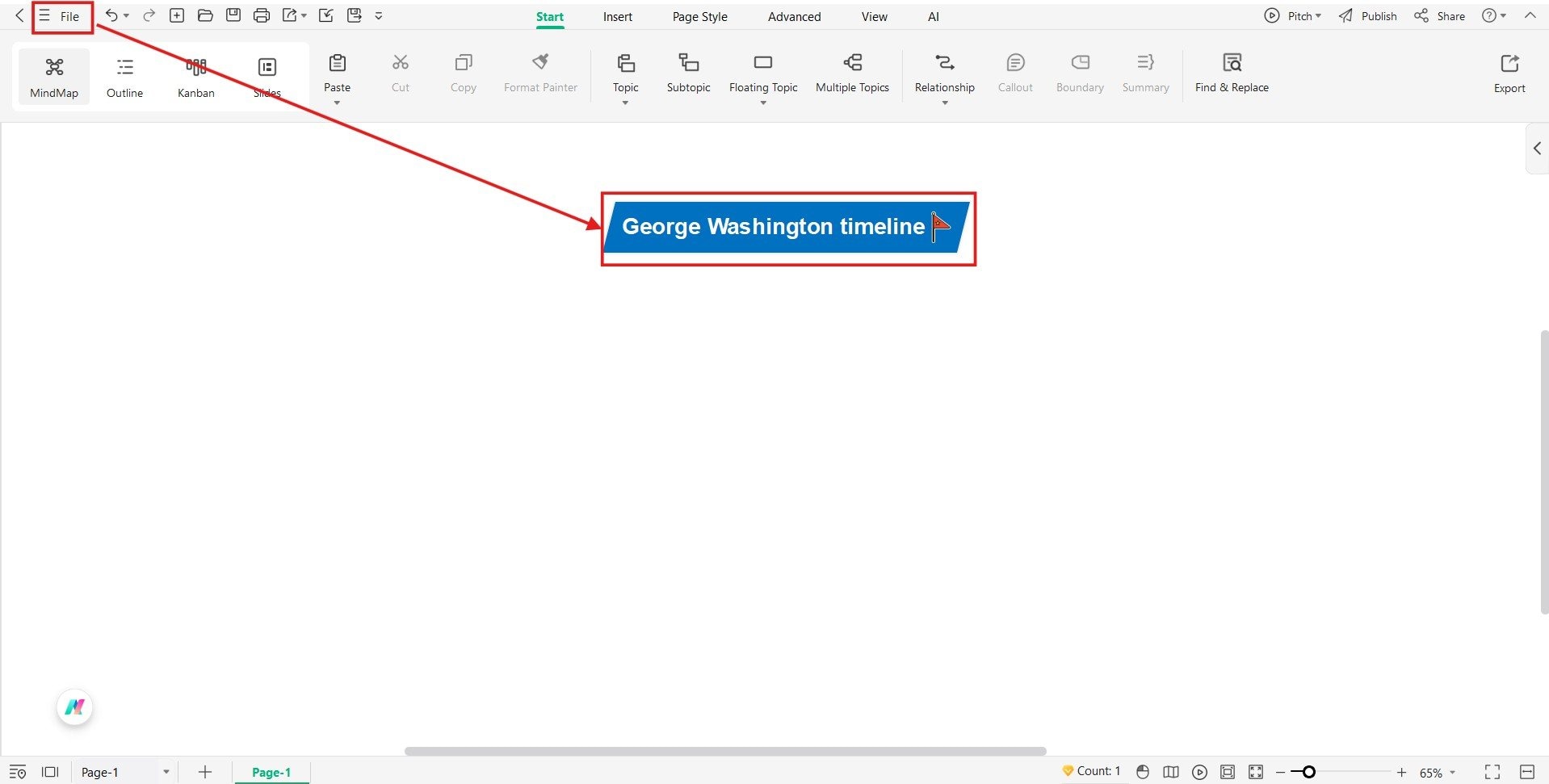Open the Page-1 selector dropdown
Image resolution: width=1549 pixels, height=784 pixels.
(x=166, y=772)
